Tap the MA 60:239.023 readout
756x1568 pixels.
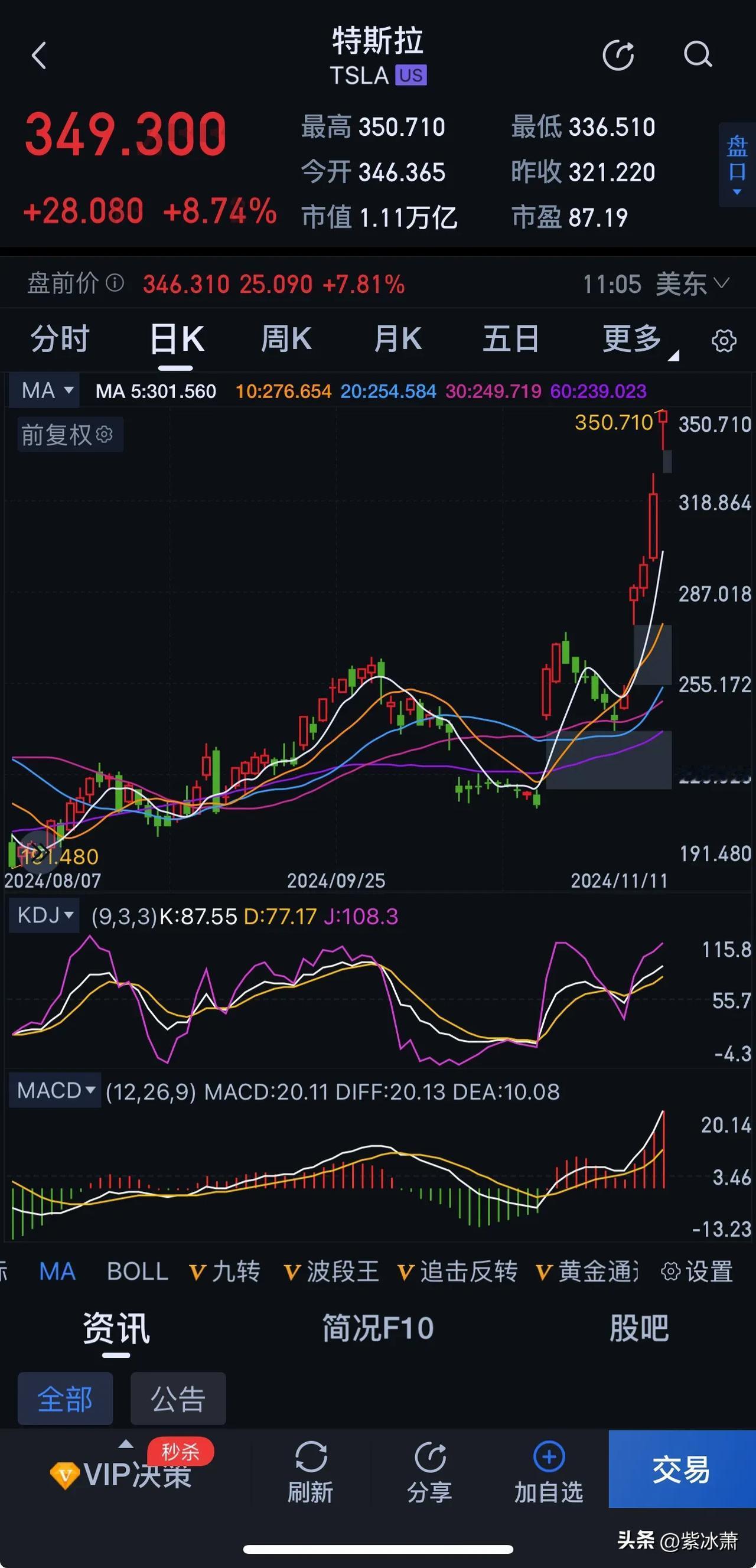(x=598, y=391)
